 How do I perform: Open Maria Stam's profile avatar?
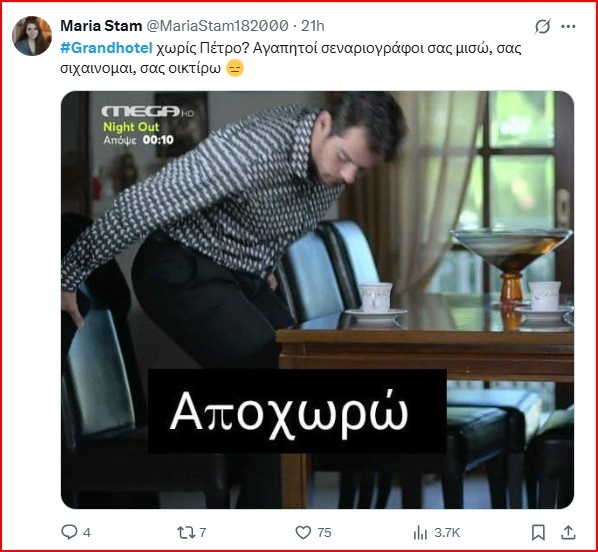pyautogui.click(x=32, y=36)
